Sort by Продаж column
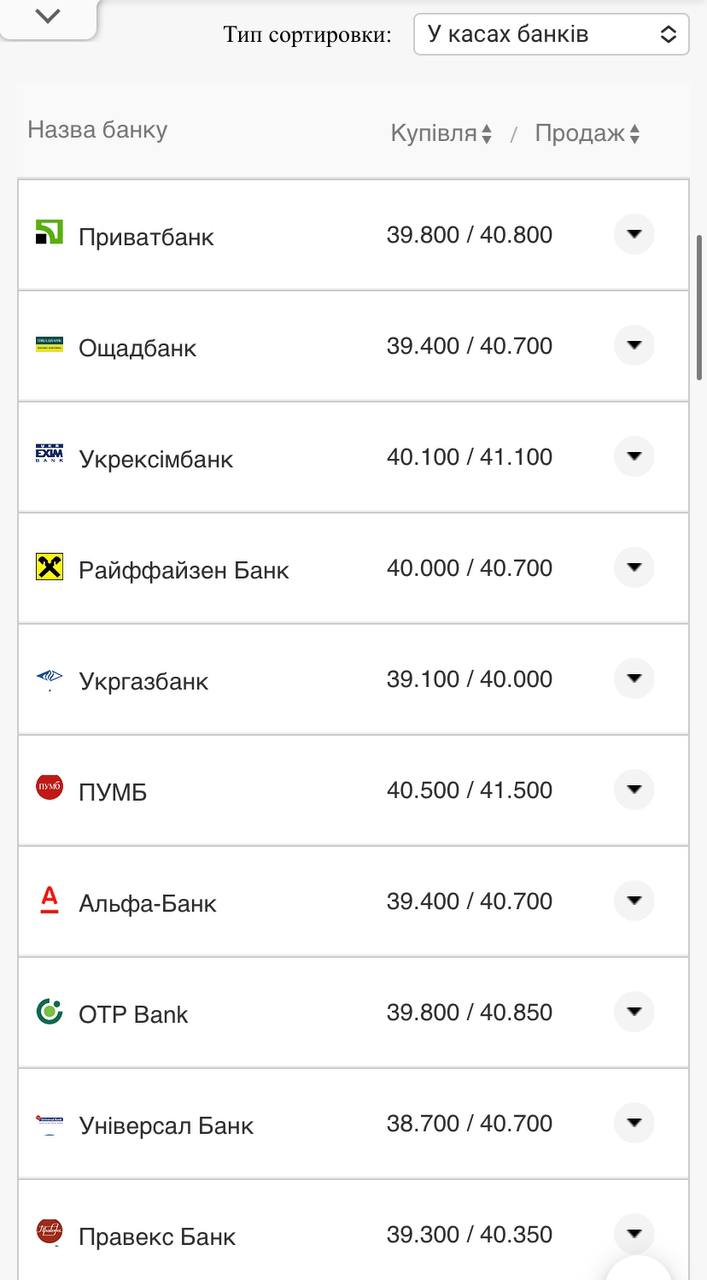Screen dimensions: 707x1280 (587, 134)
